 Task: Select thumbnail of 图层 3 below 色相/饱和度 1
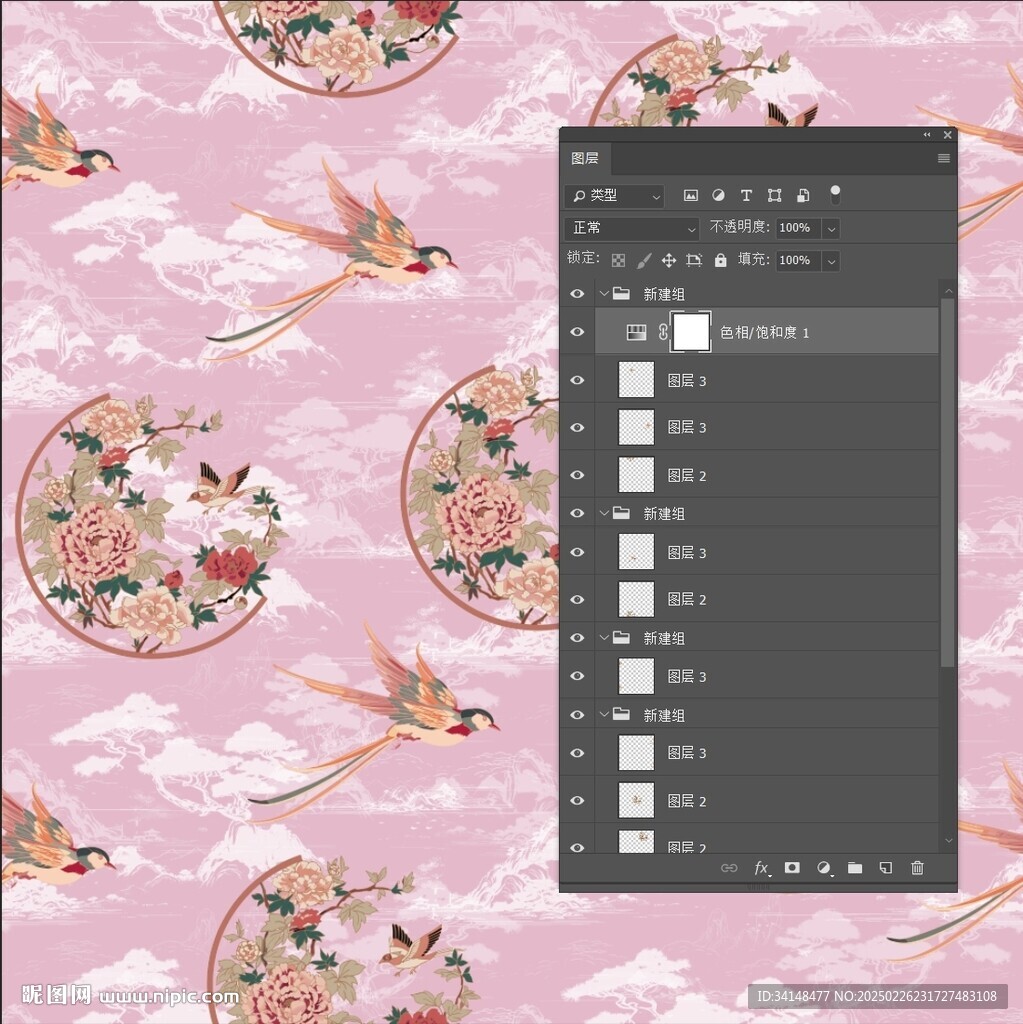click(x=636, y=380)
